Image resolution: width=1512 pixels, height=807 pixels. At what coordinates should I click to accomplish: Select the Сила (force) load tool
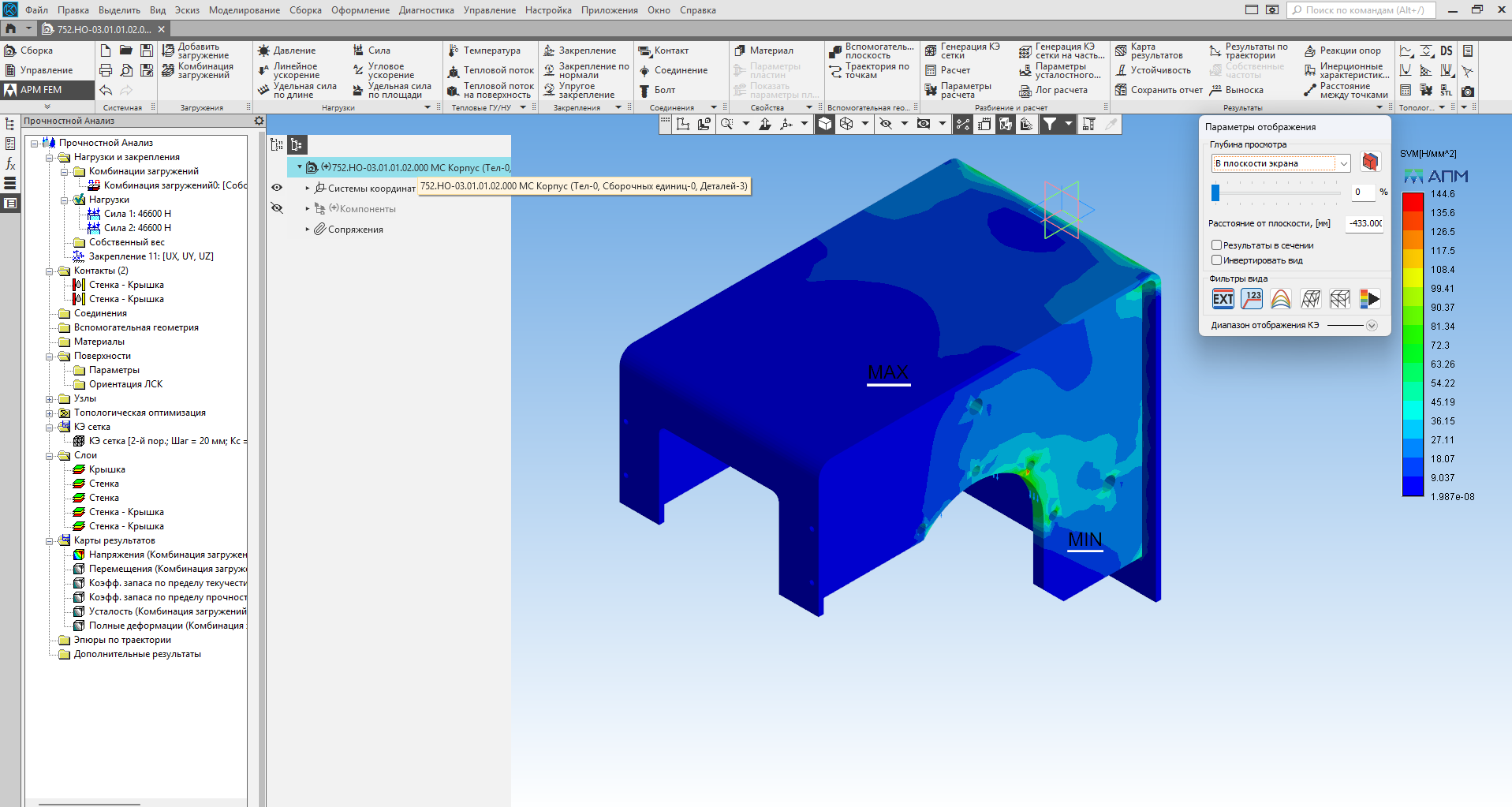[x=359, y=50]
